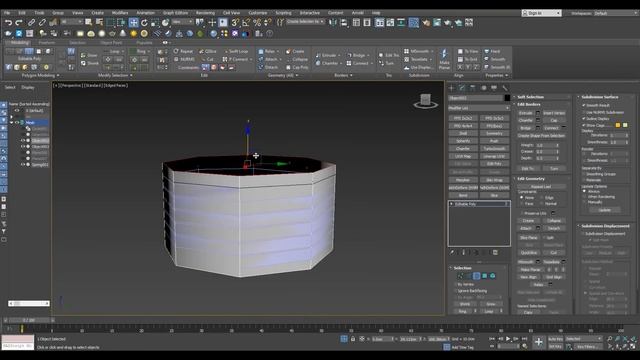Screen dimensions: 640x360
Task: Click the Play Animation button
Action: (x=508, y=339)
